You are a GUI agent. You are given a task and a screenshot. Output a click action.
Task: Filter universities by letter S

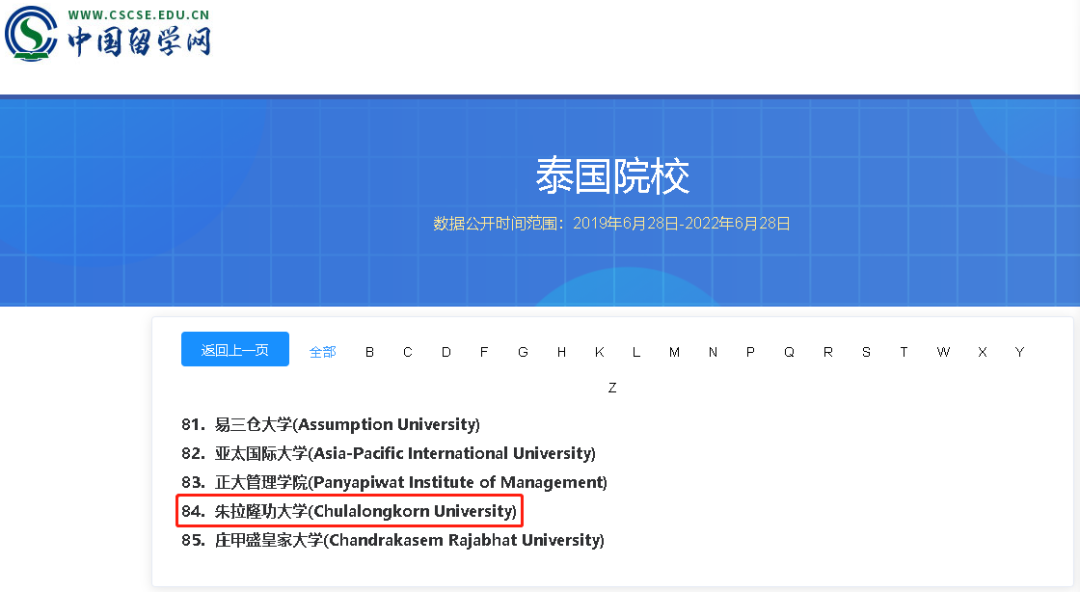(x=866, y=352)
